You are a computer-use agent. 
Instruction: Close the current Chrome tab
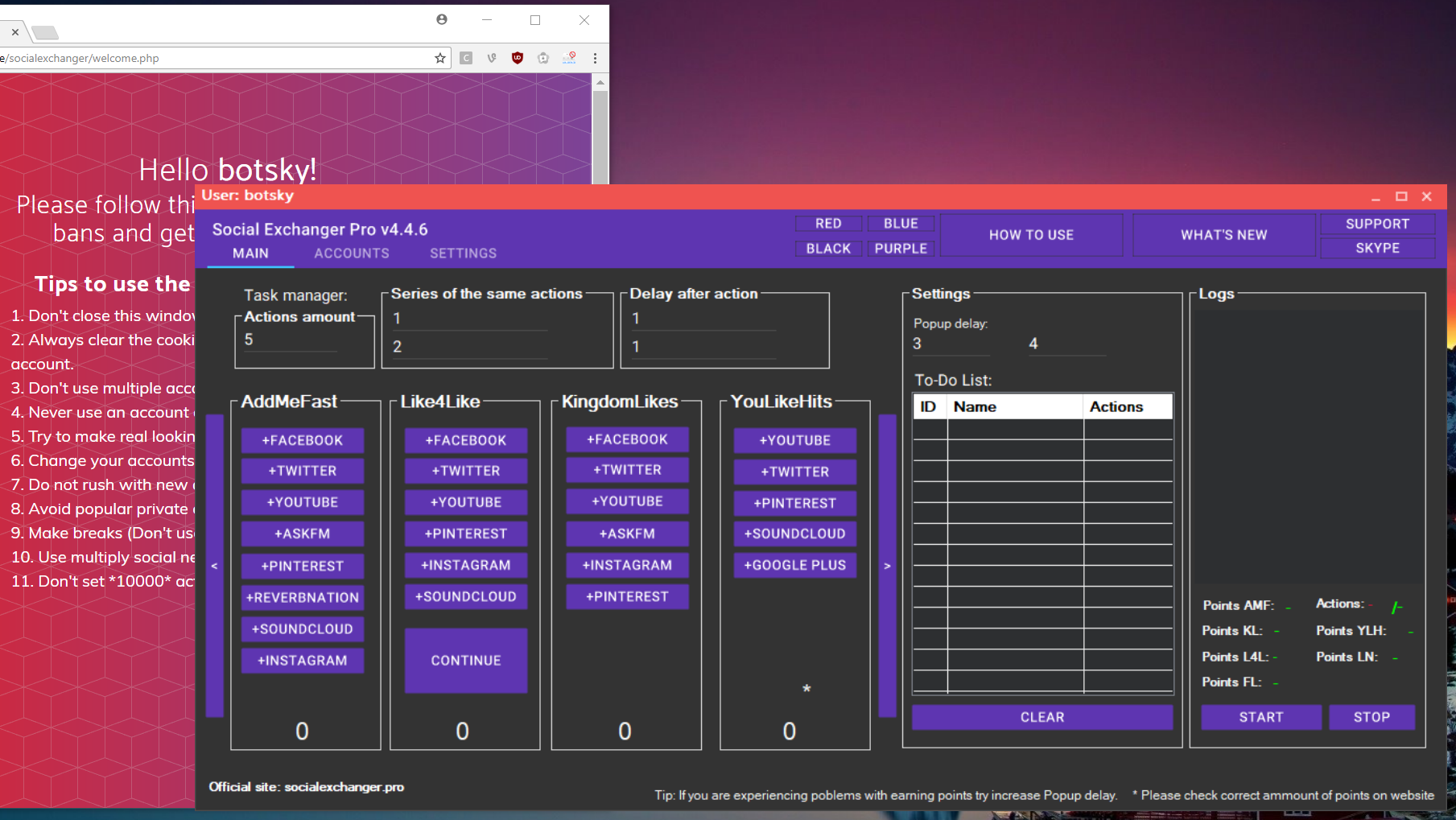point(14,32)
